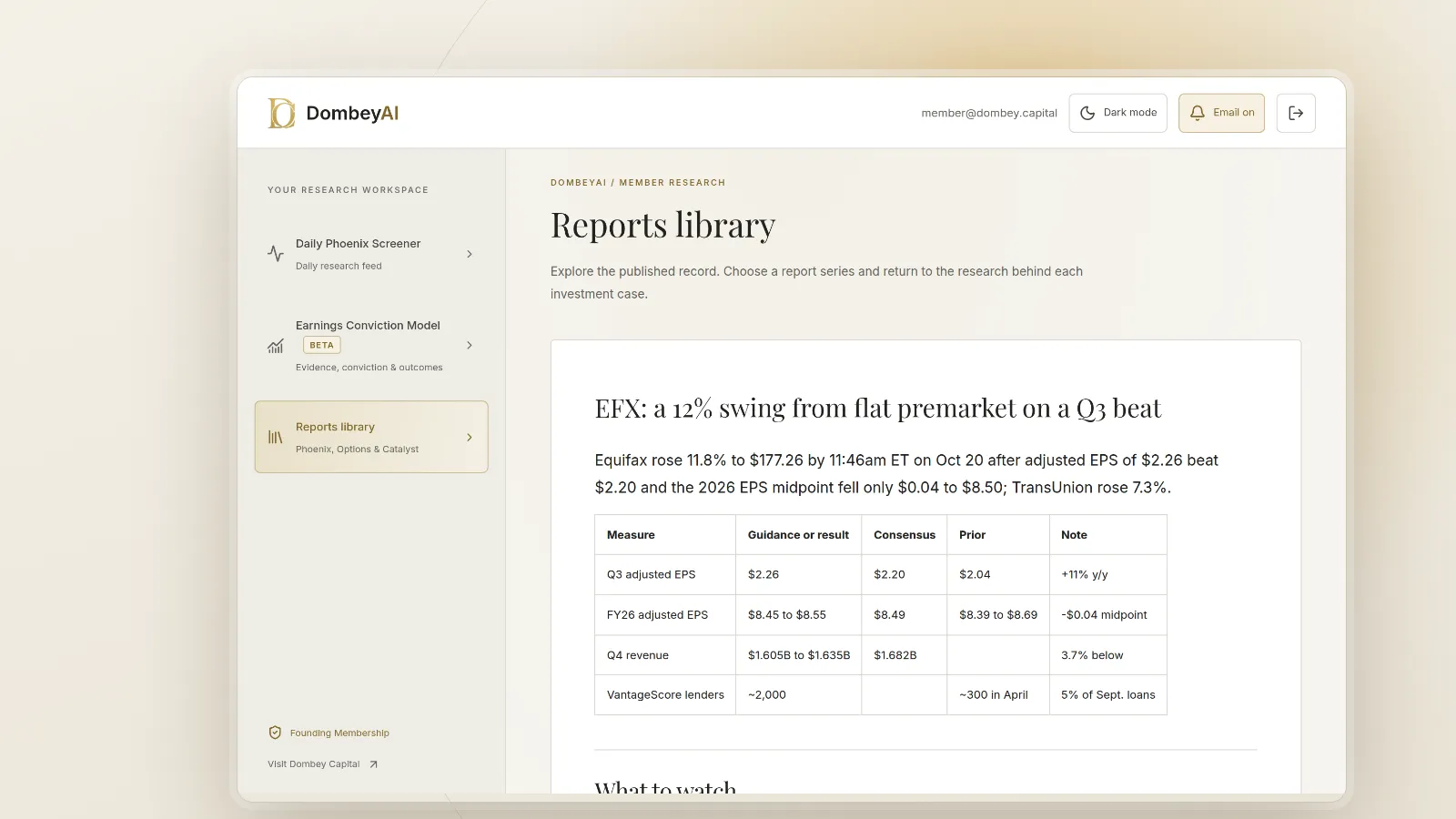Click the Q4 revenue row label
Viewport: 1456px width, 819px height.
click(x=638, y=655)
